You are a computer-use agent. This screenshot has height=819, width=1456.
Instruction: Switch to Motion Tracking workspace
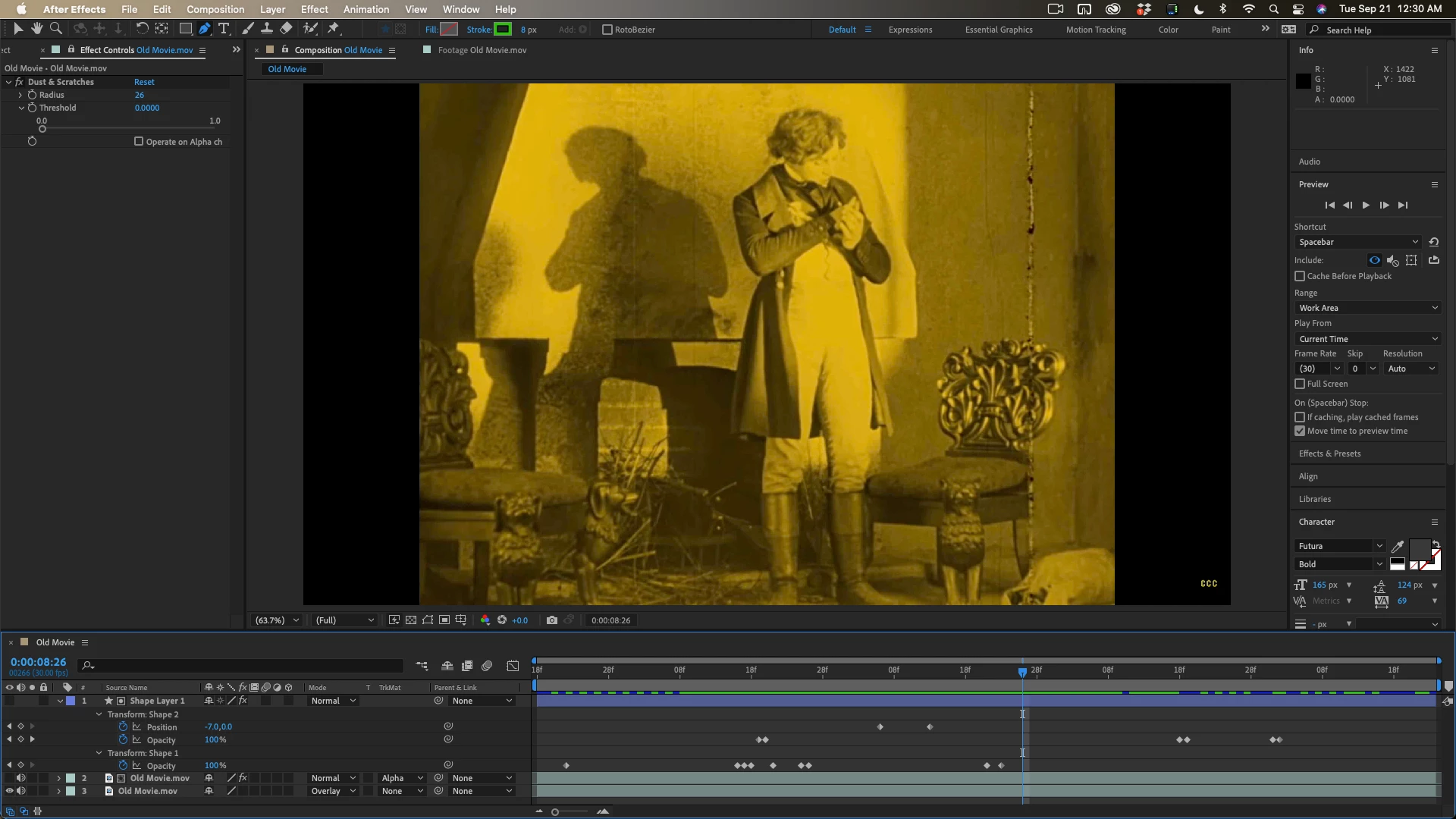[x=1095, y=30]
